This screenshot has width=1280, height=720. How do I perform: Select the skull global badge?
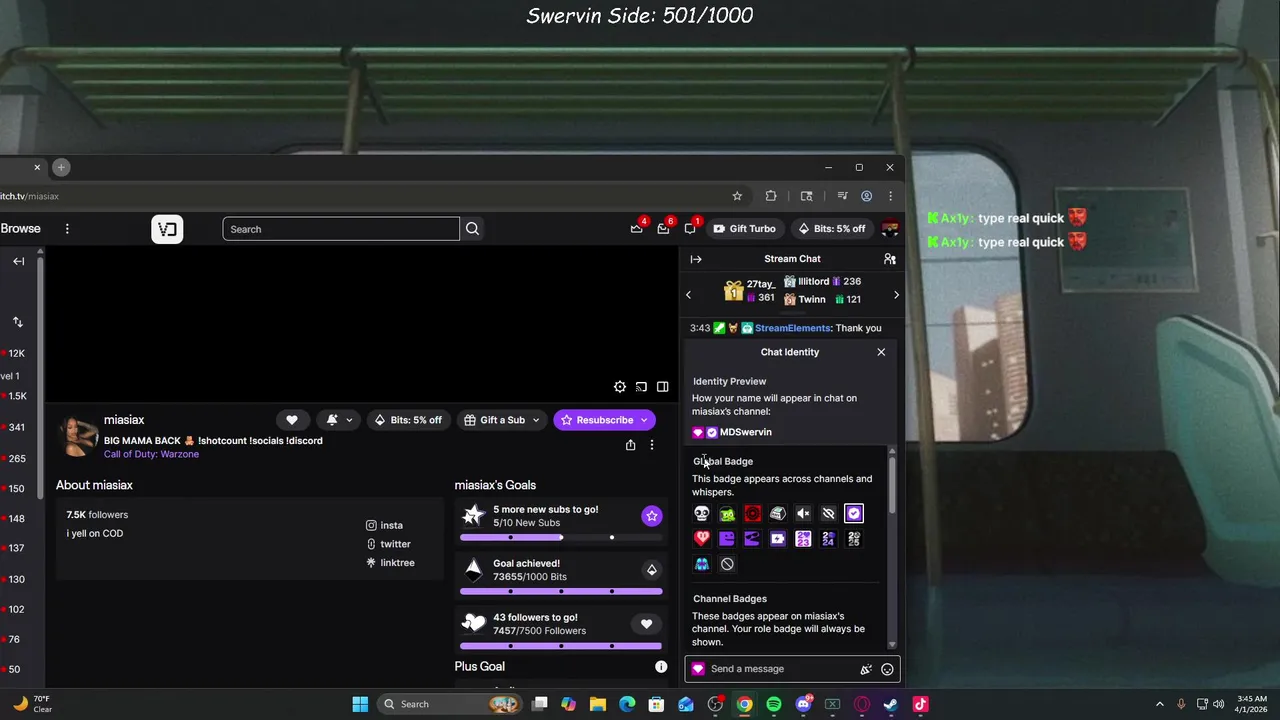click(702, 514)
